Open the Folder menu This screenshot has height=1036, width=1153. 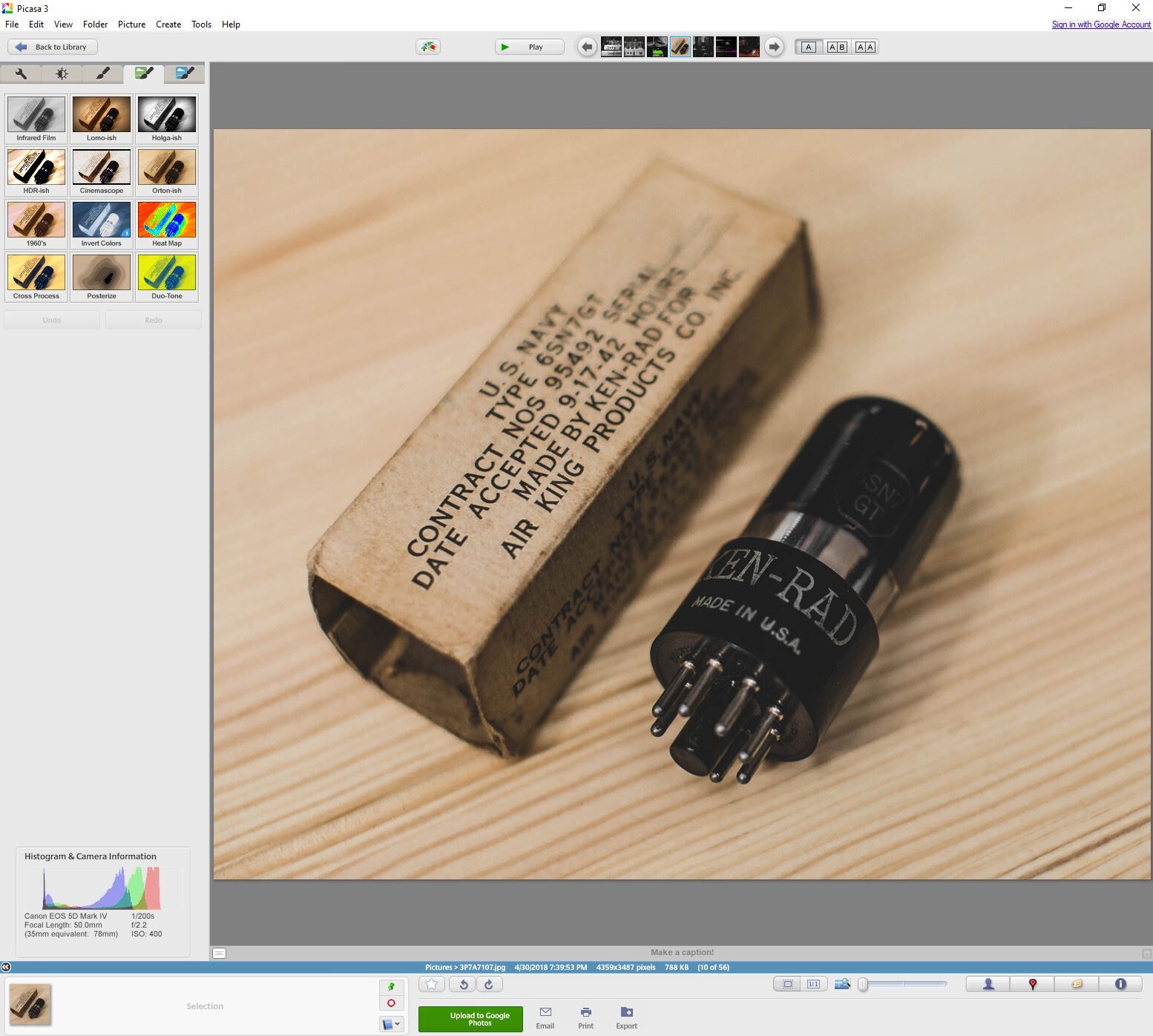tap(95, 24)
